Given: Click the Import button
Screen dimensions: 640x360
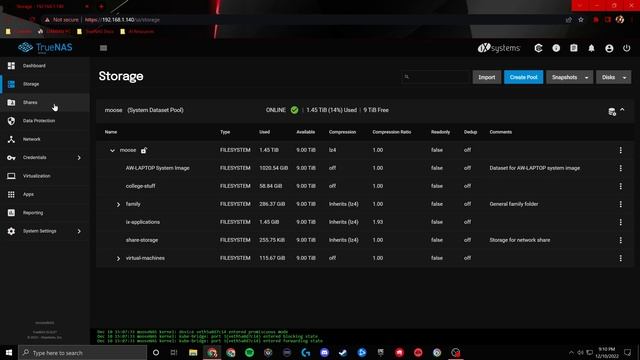Looking at the screenshot, I should tap(487, 77).
